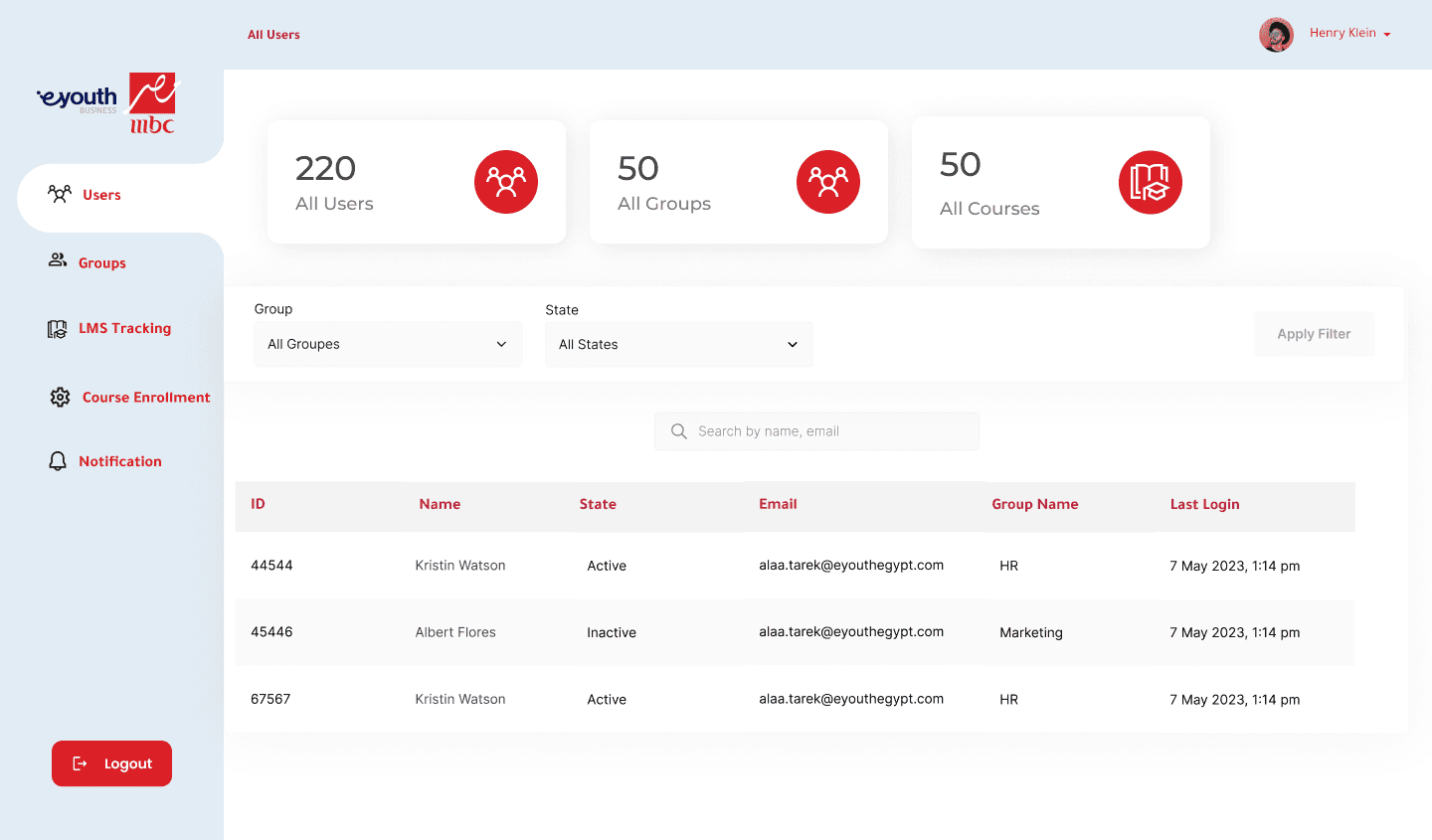Go to the LMS Tracking menu item

click(124, 329)
